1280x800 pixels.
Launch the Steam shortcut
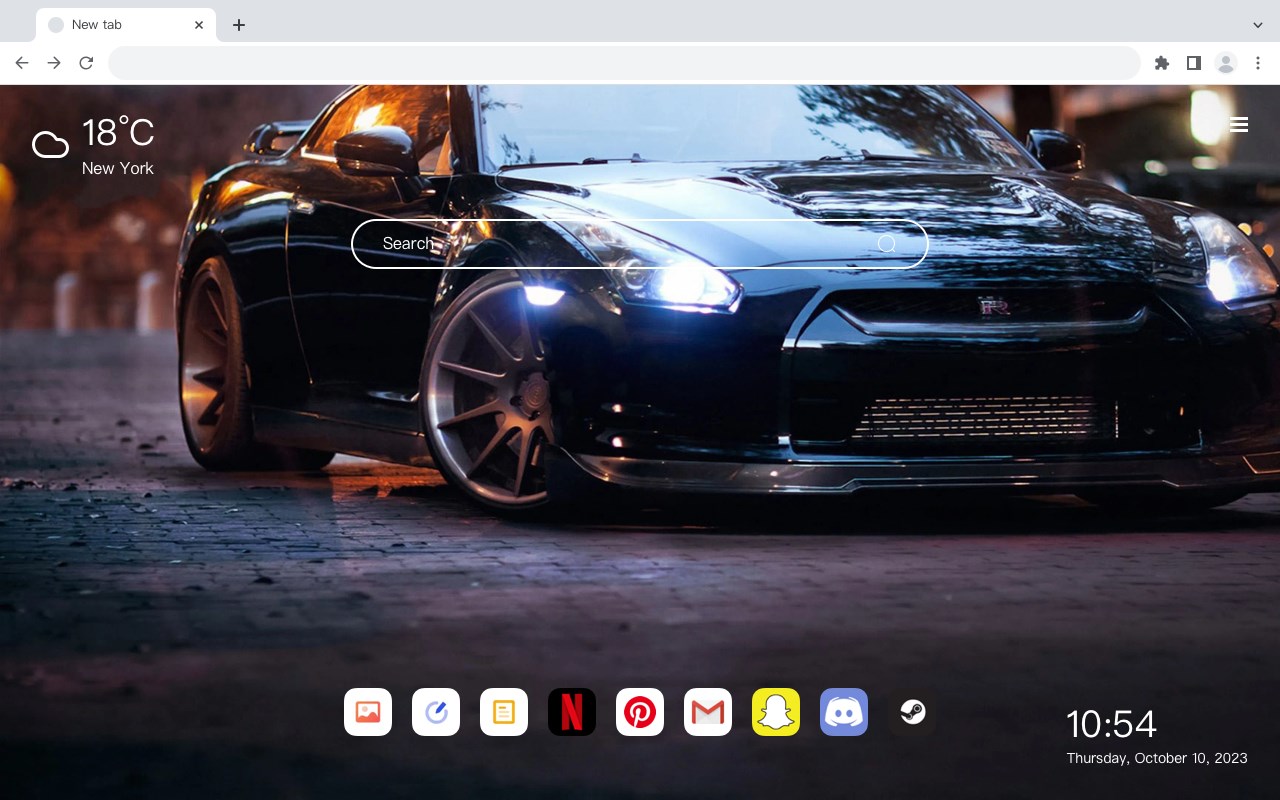click(912, 712)
